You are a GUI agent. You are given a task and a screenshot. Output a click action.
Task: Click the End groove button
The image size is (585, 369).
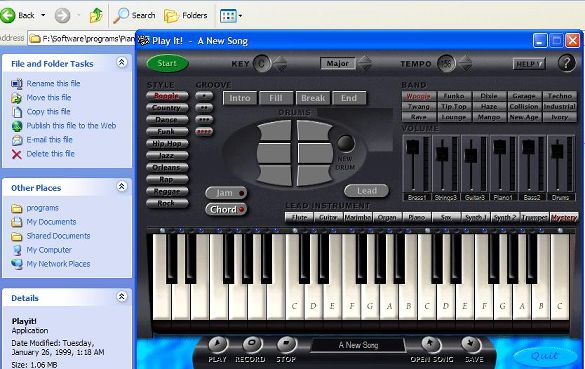pos(349,98)
